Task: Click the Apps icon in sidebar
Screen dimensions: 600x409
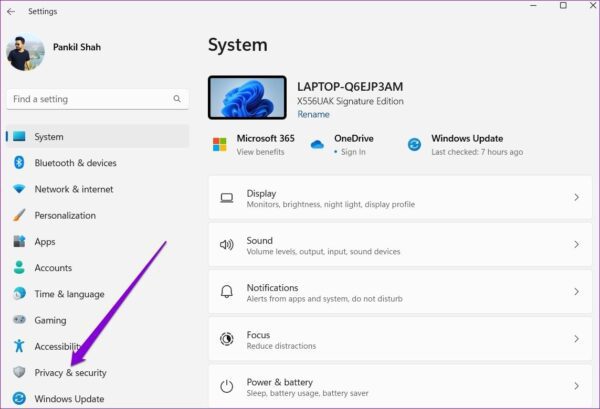Action: coord(19,241)
